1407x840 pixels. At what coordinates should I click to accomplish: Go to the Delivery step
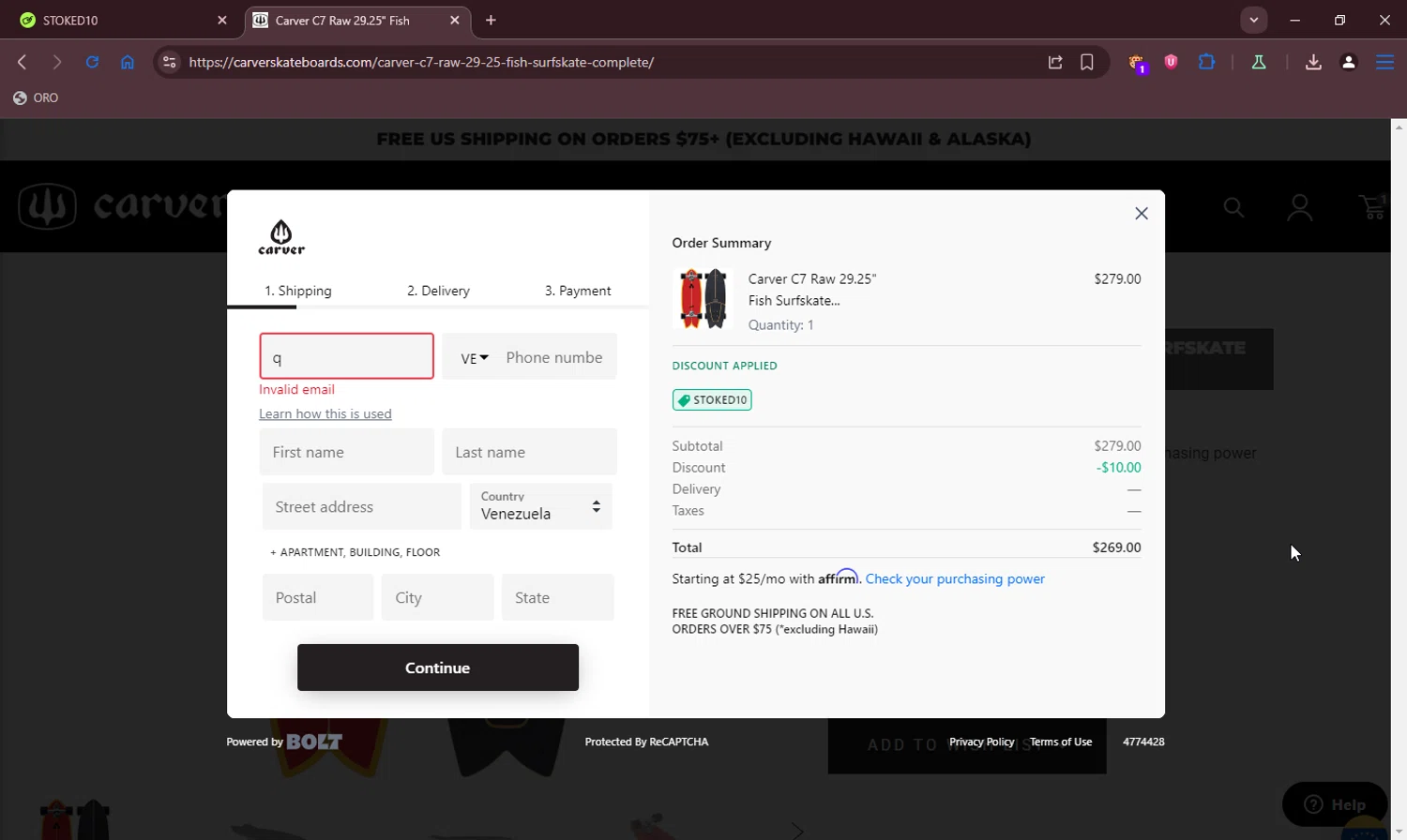[x=438, y=291]
